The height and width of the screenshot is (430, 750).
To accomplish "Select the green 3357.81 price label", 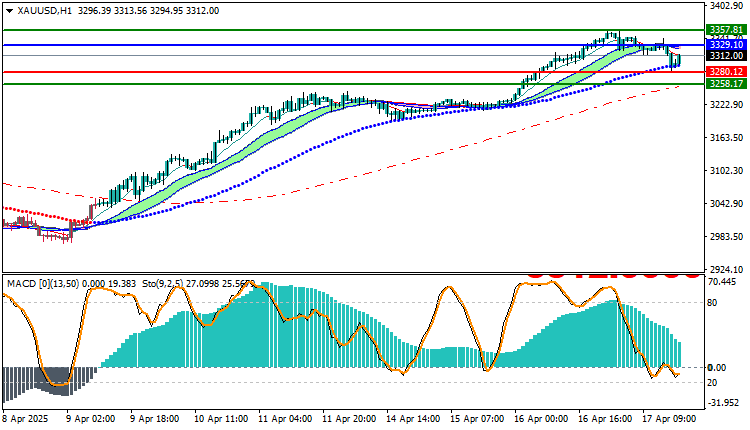I will click(x=726, y=30).
